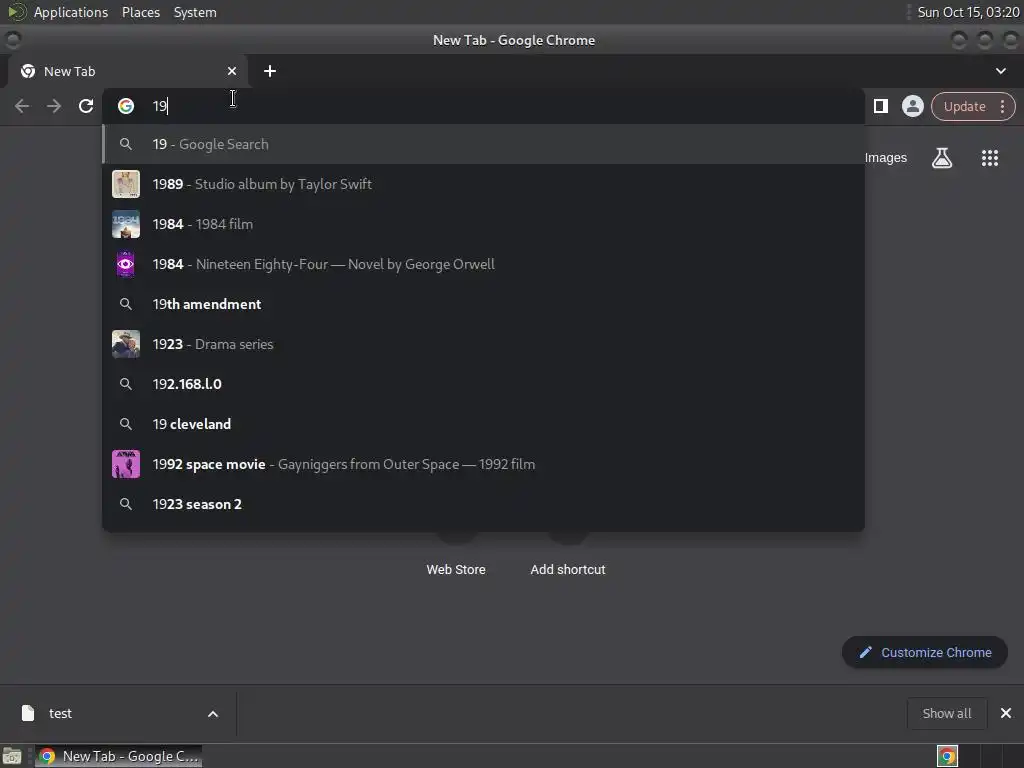Select the 1984 film thumbnail
Image resolution: width=1024 pixels, height=768 pixels.
point(126,224)
